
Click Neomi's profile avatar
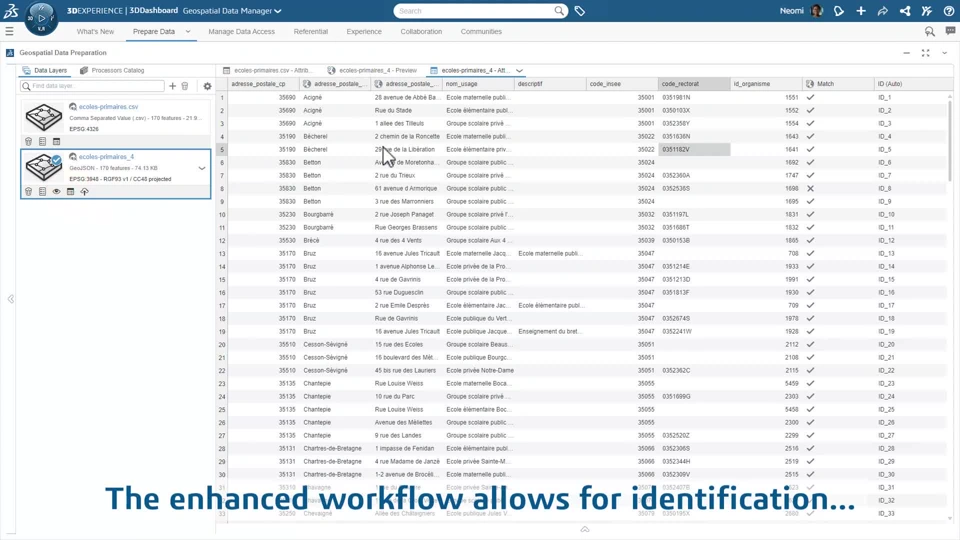point(816,11)
